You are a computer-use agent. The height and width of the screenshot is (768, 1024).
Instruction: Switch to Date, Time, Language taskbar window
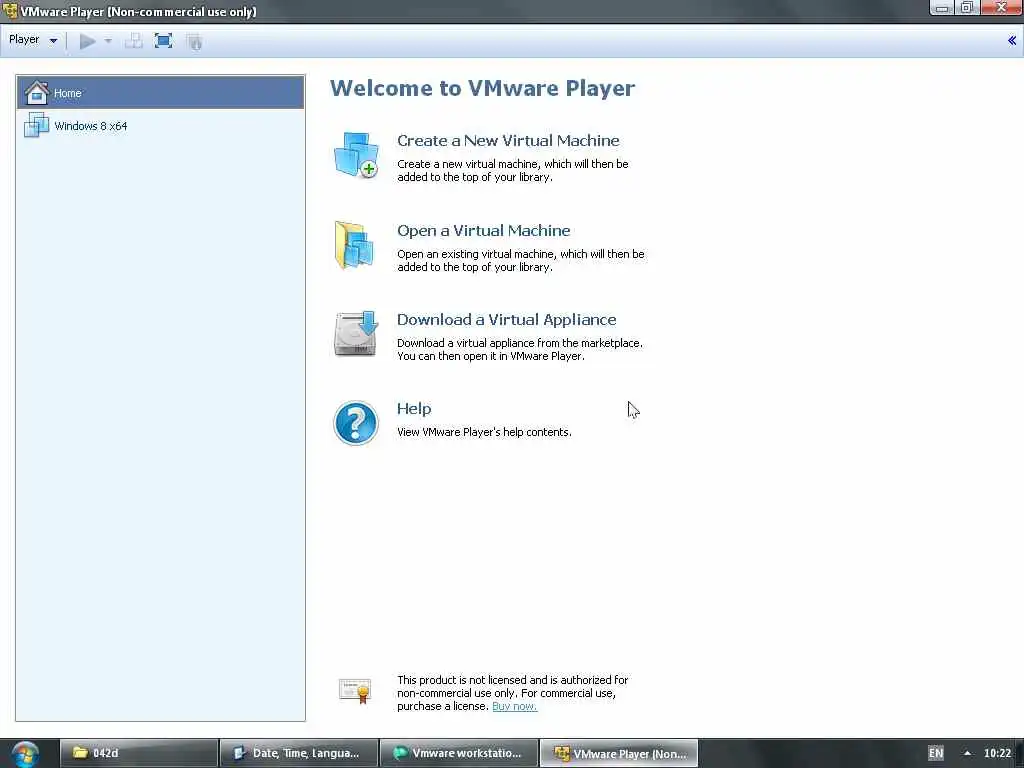click(x=299, y=753)
